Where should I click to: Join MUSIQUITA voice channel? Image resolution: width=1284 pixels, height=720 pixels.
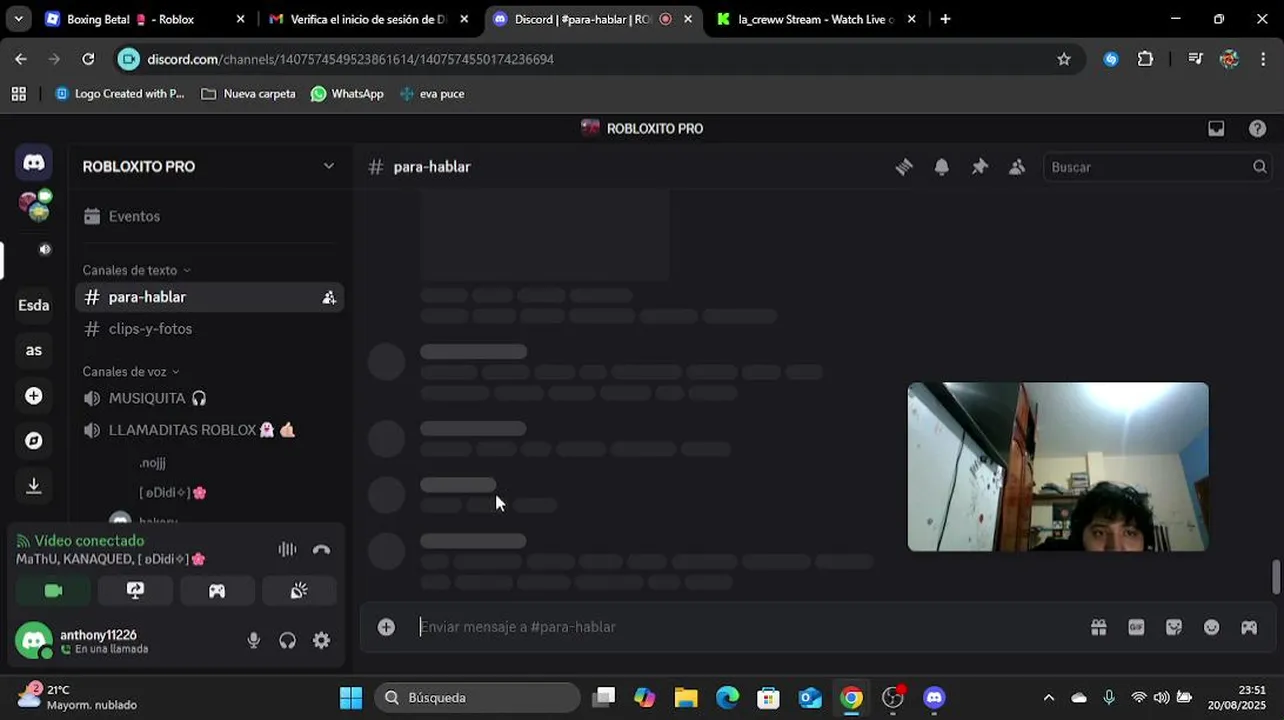click(209, 398)
